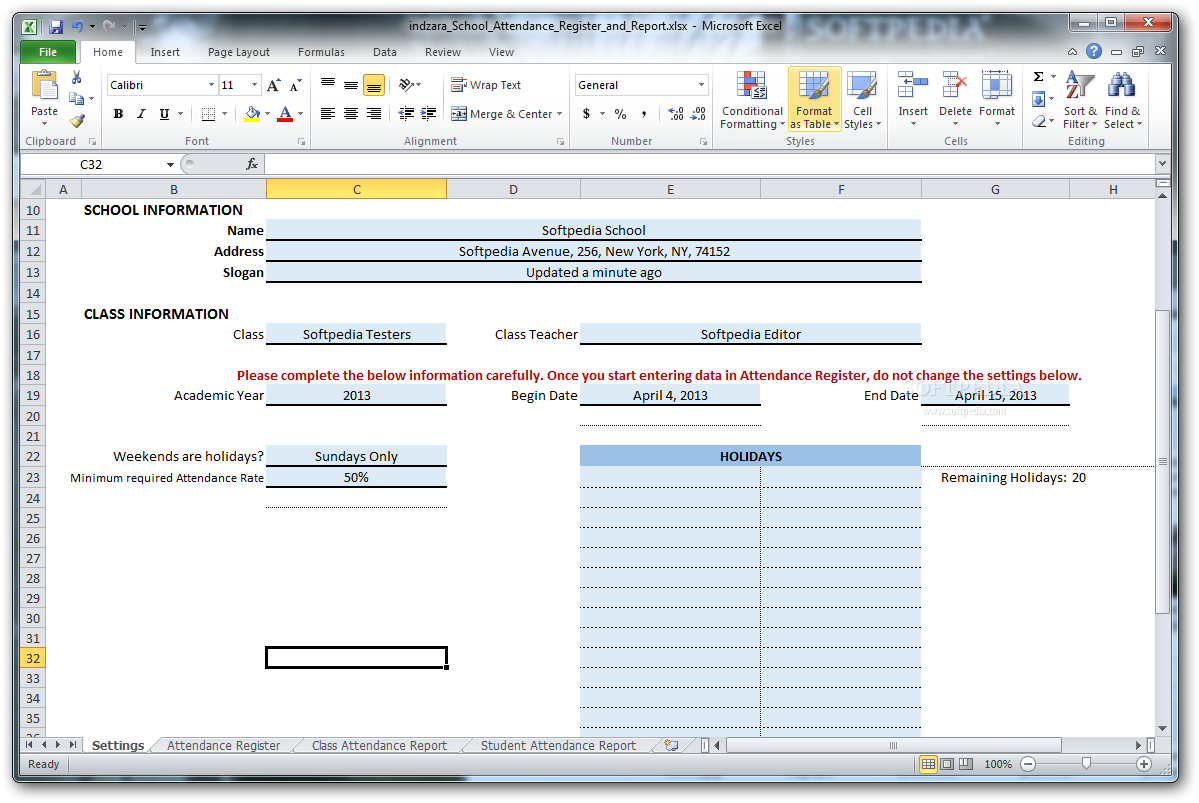The height and width of the screenshot is (803, 1199).
Task: Click the Format as Table button
Action: click(x=814, y=100)
